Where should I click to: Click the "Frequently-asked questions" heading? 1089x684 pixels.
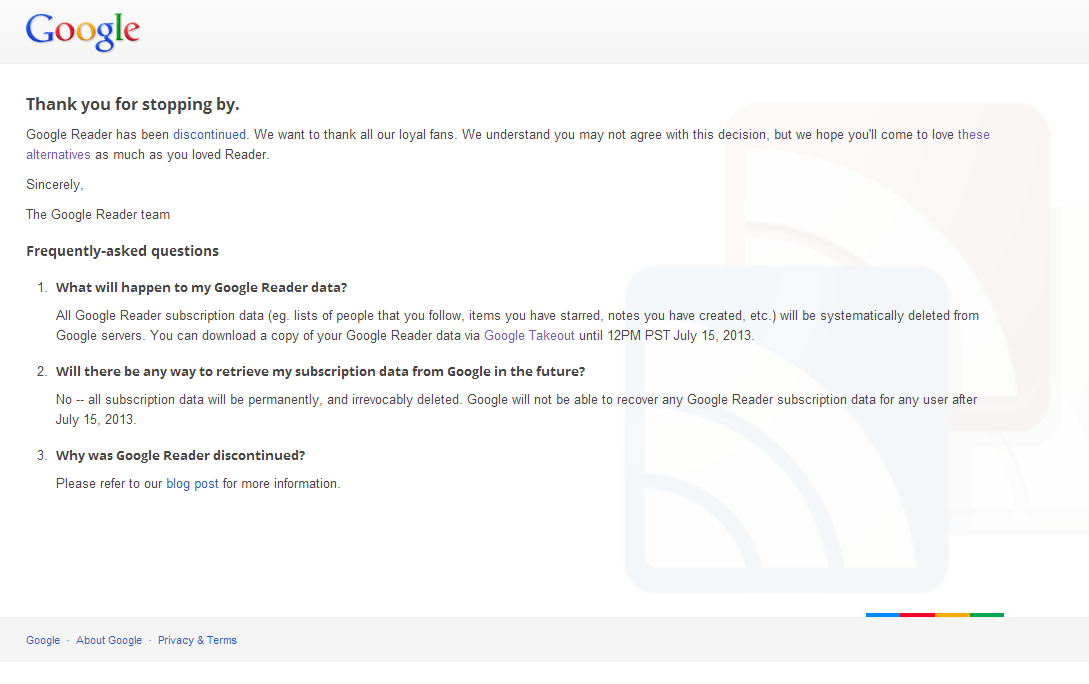pos(122,251)
